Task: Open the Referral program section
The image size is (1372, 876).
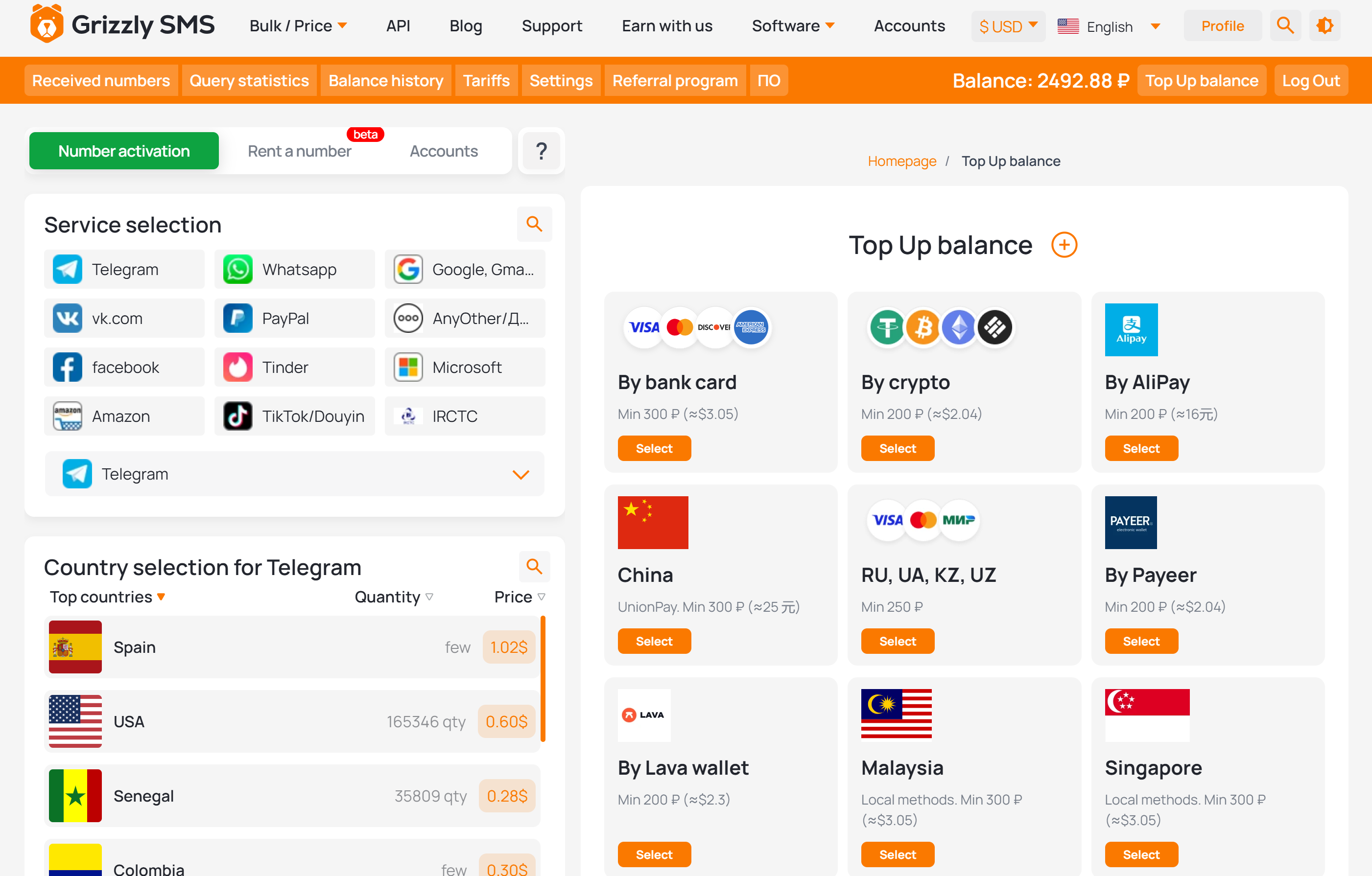Action: tap(675, 80)
